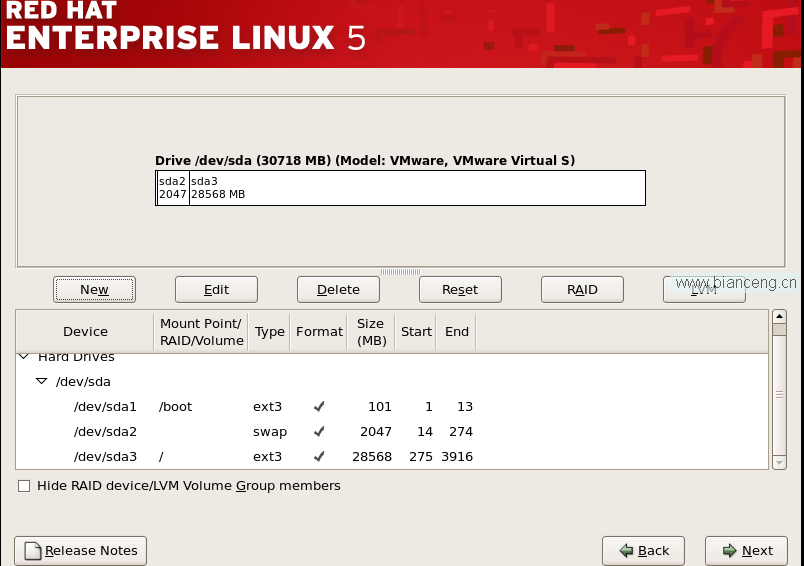Click the green Next arrow icon
This screenshot has height=566, width=804.
(x=730, y=551)
